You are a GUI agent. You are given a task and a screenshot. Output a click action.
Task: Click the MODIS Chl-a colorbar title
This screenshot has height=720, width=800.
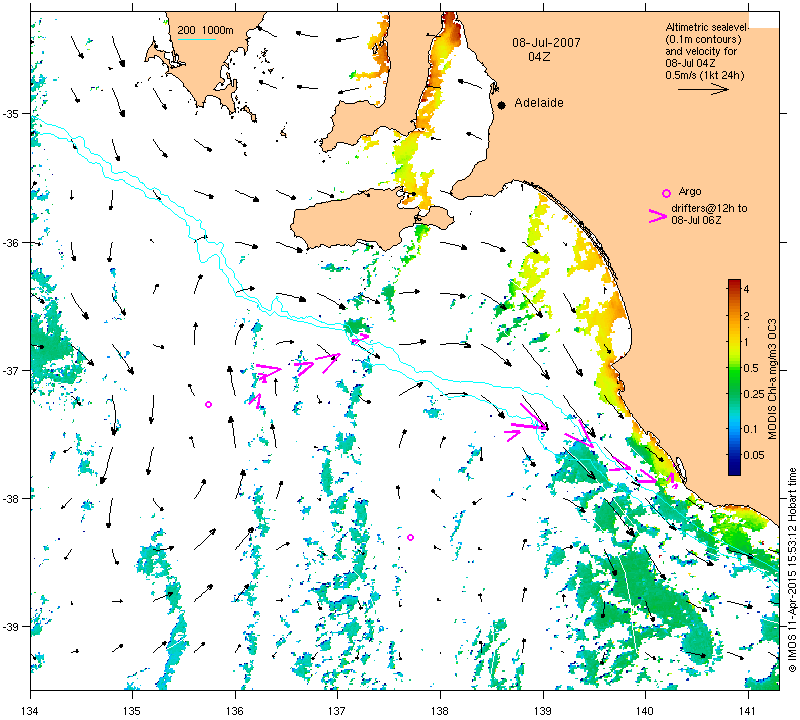(772, 379)
